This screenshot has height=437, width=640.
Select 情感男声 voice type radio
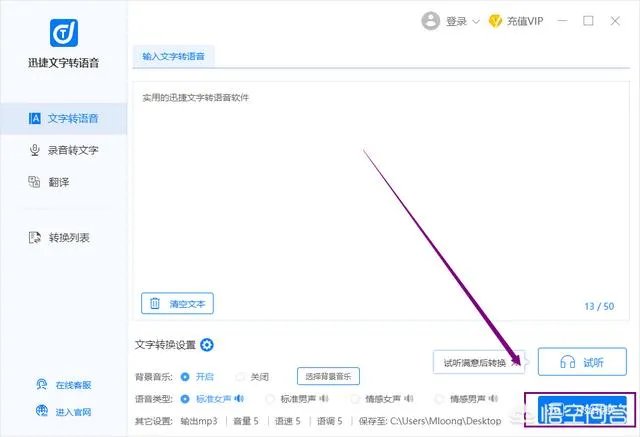(439, 399)
